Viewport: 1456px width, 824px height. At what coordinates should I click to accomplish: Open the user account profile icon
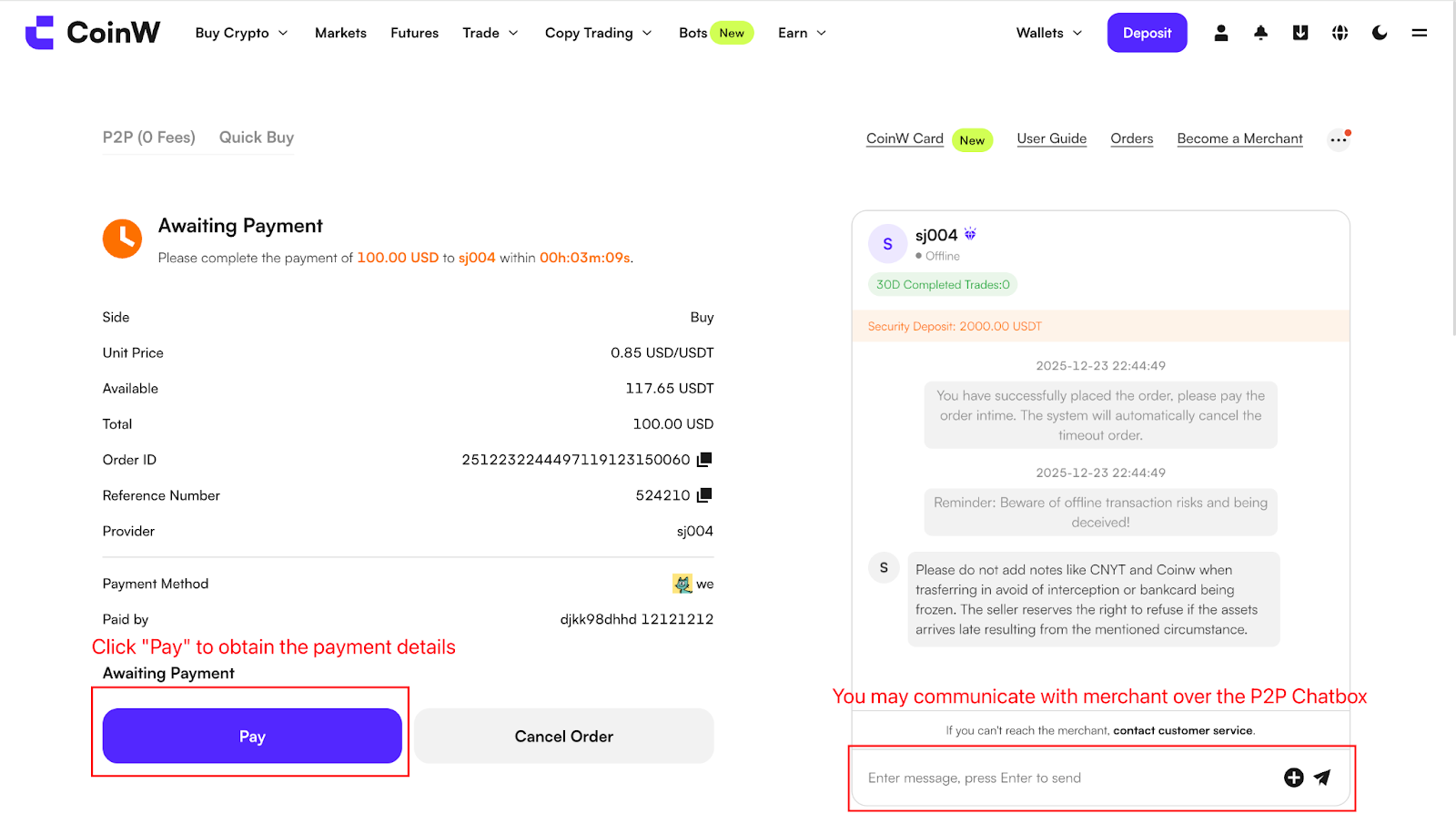(1221, 33)
